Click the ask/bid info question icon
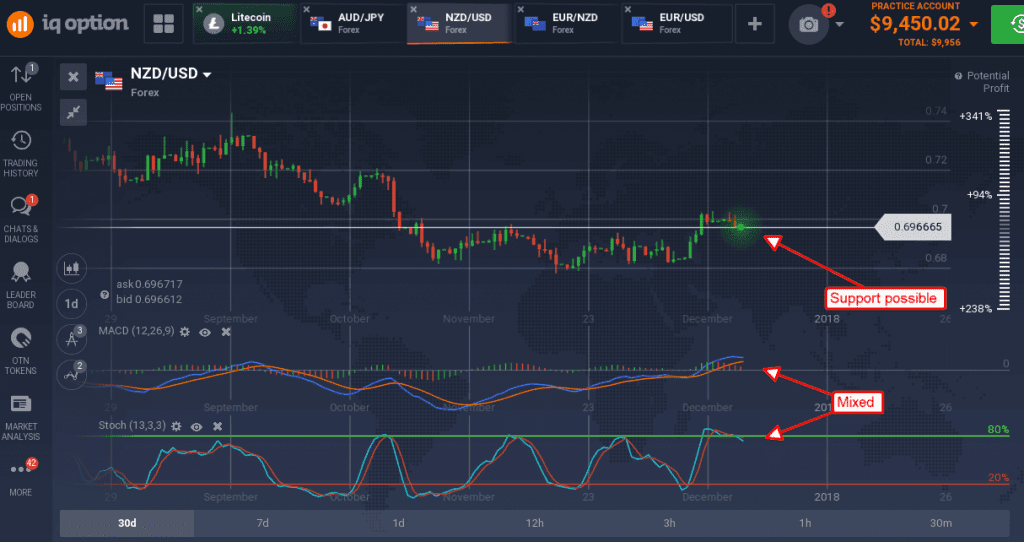The height and width of the screenshot is (542, 1024). (104, 295)
